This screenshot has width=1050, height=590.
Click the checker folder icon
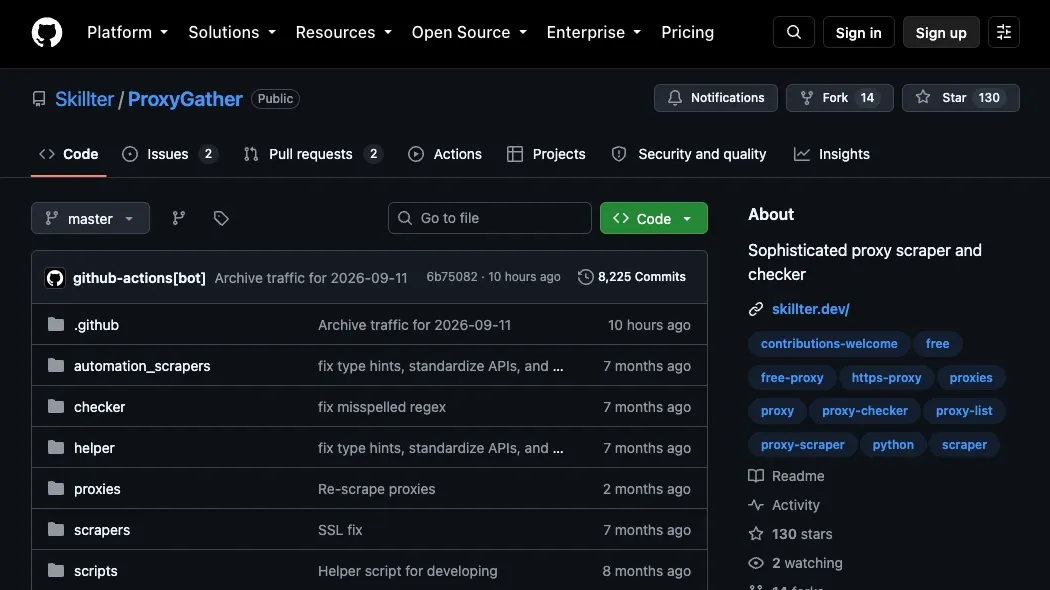[x=56, y=407]
